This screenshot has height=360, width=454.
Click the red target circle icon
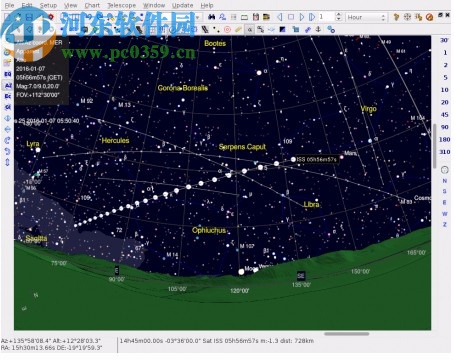click(227, 30)
